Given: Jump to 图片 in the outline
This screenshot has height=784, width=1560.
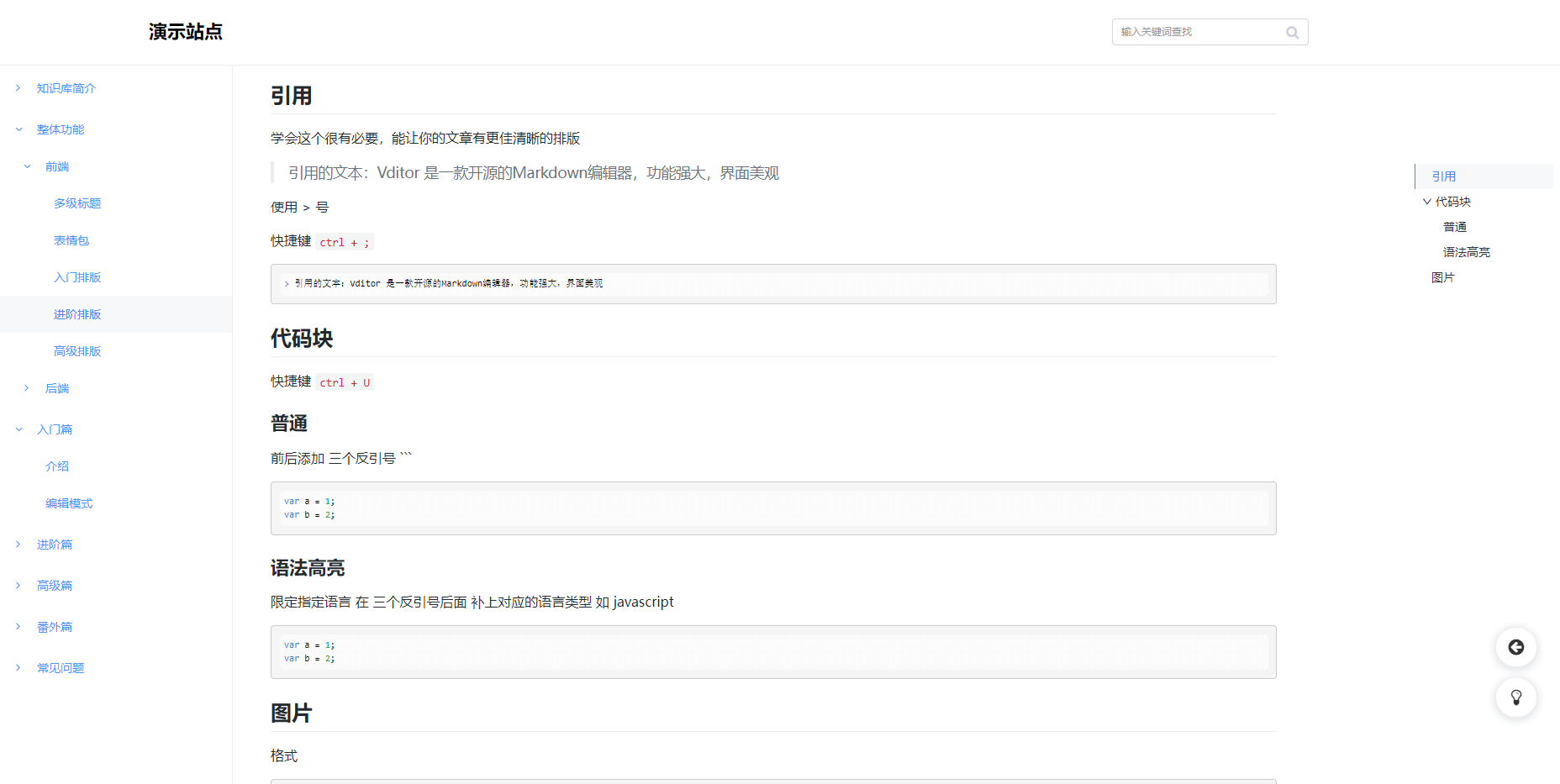Looking at the screenshot, I should click(x=1443, y=277).
